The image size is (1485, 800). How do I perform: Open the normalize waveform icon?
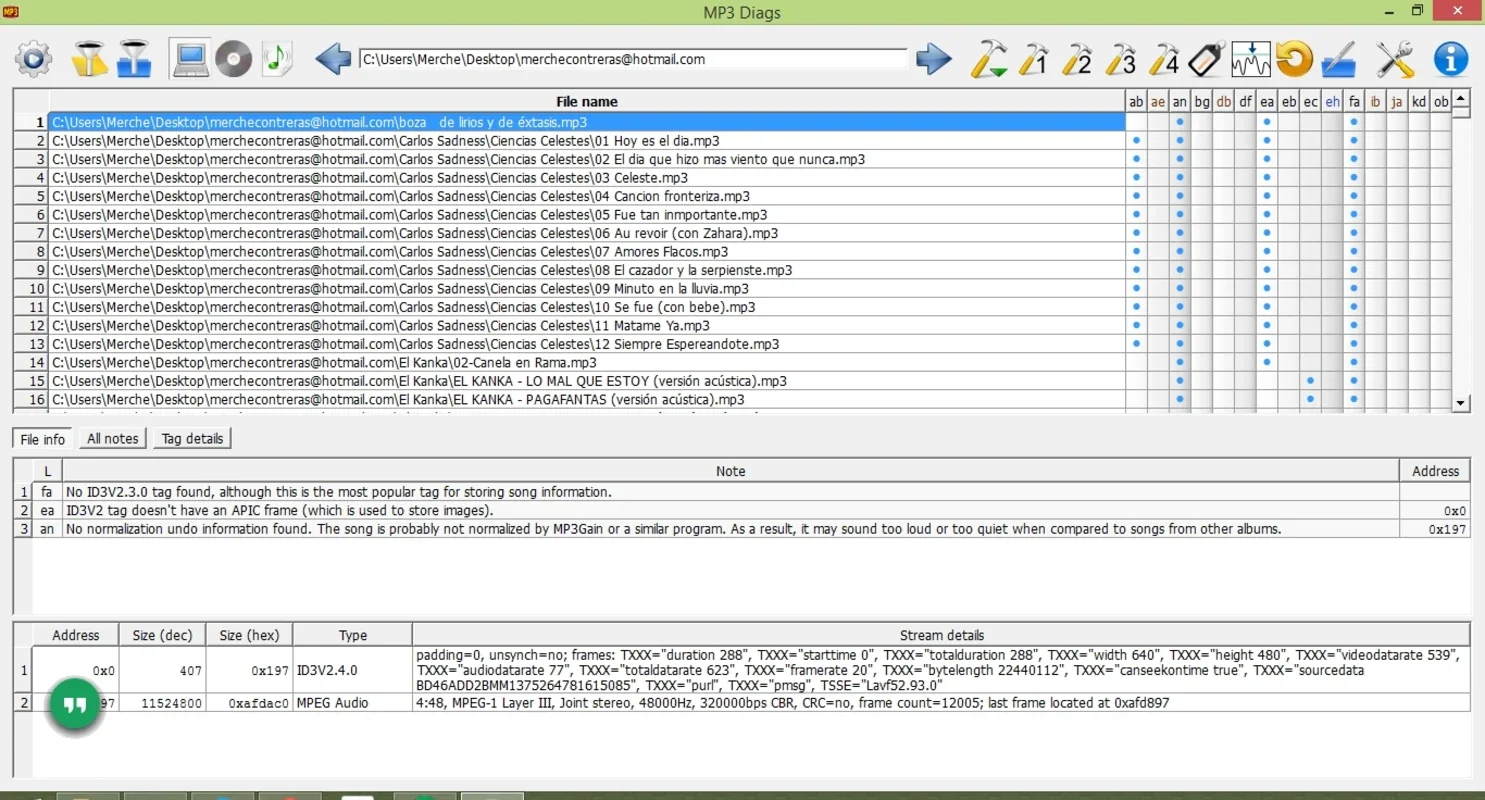point(1250,59)
